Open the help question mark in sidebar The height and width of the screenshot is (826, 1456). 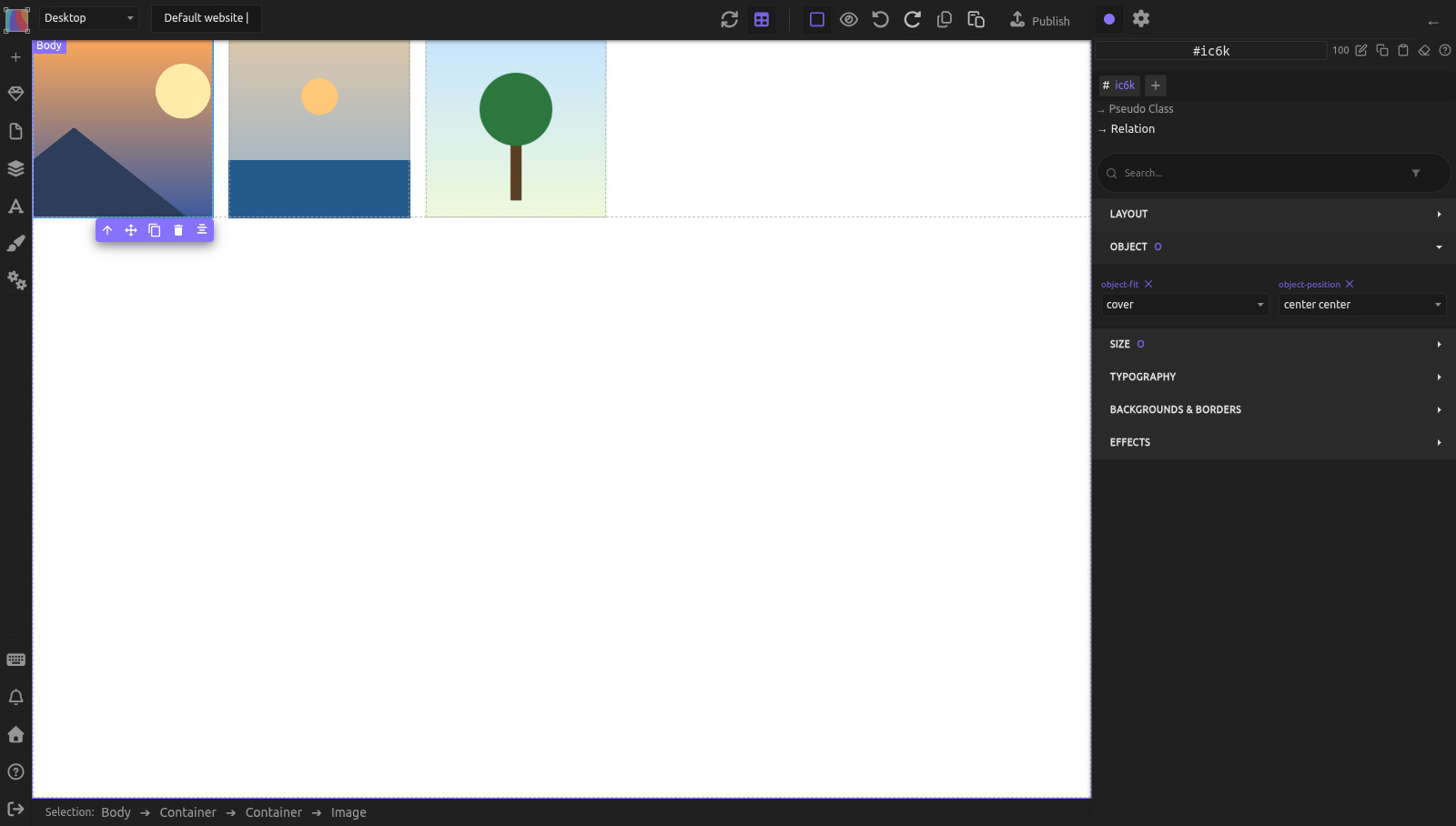15,771
